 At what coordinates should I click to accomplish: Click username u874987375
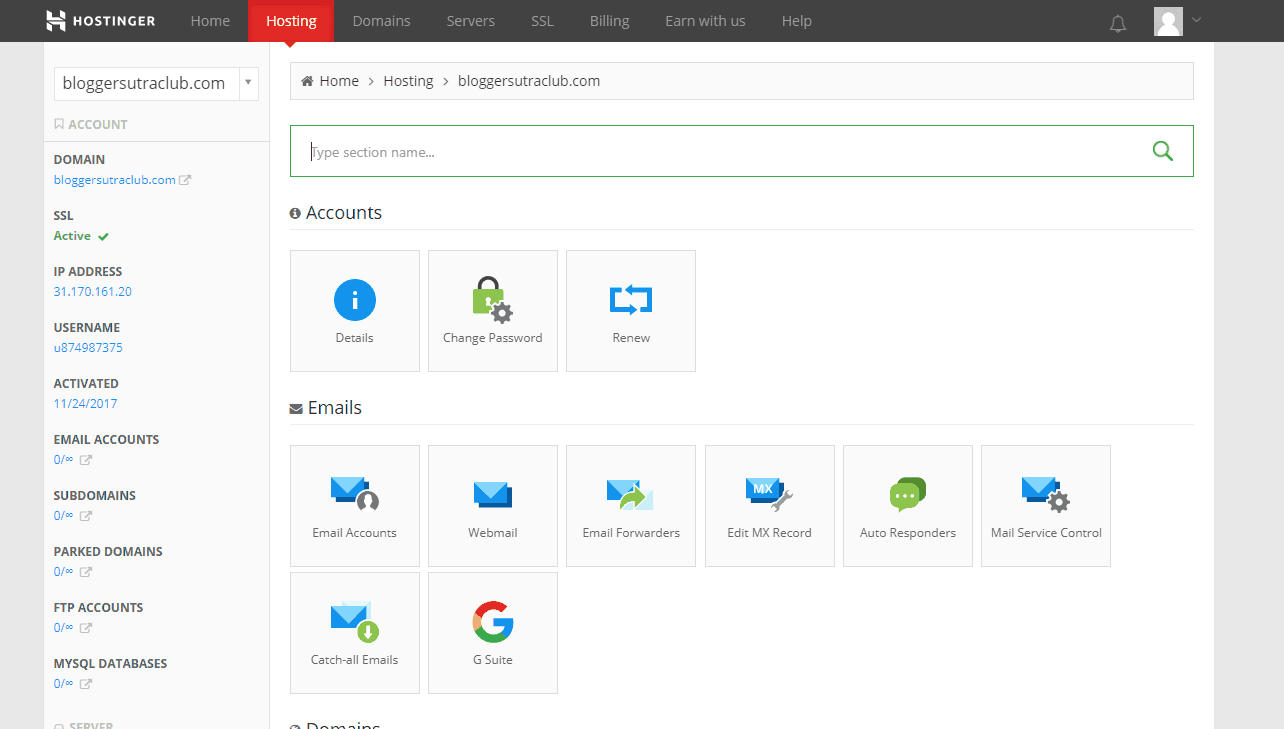(x=88, y=348)
